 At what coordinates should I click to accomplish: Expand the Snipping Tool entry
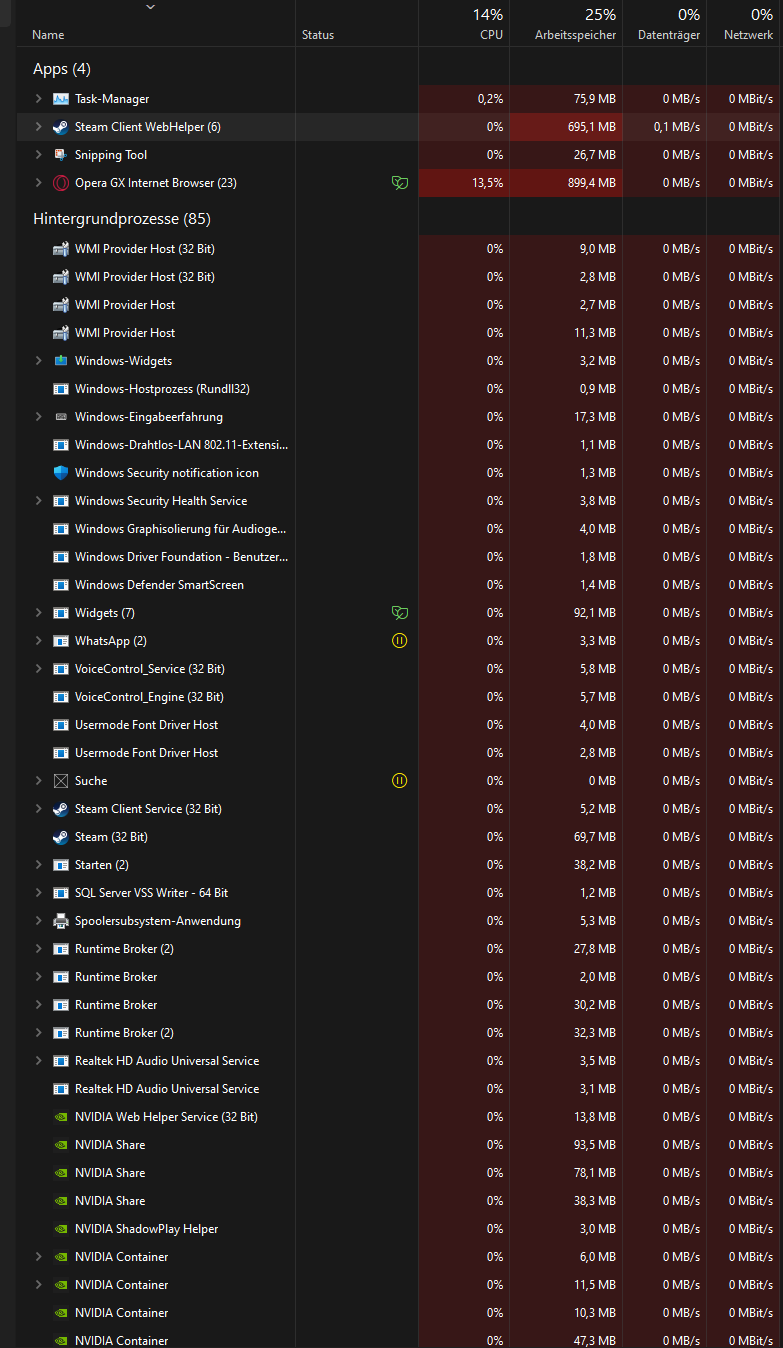pyautogui.click(x=38, y=155)
